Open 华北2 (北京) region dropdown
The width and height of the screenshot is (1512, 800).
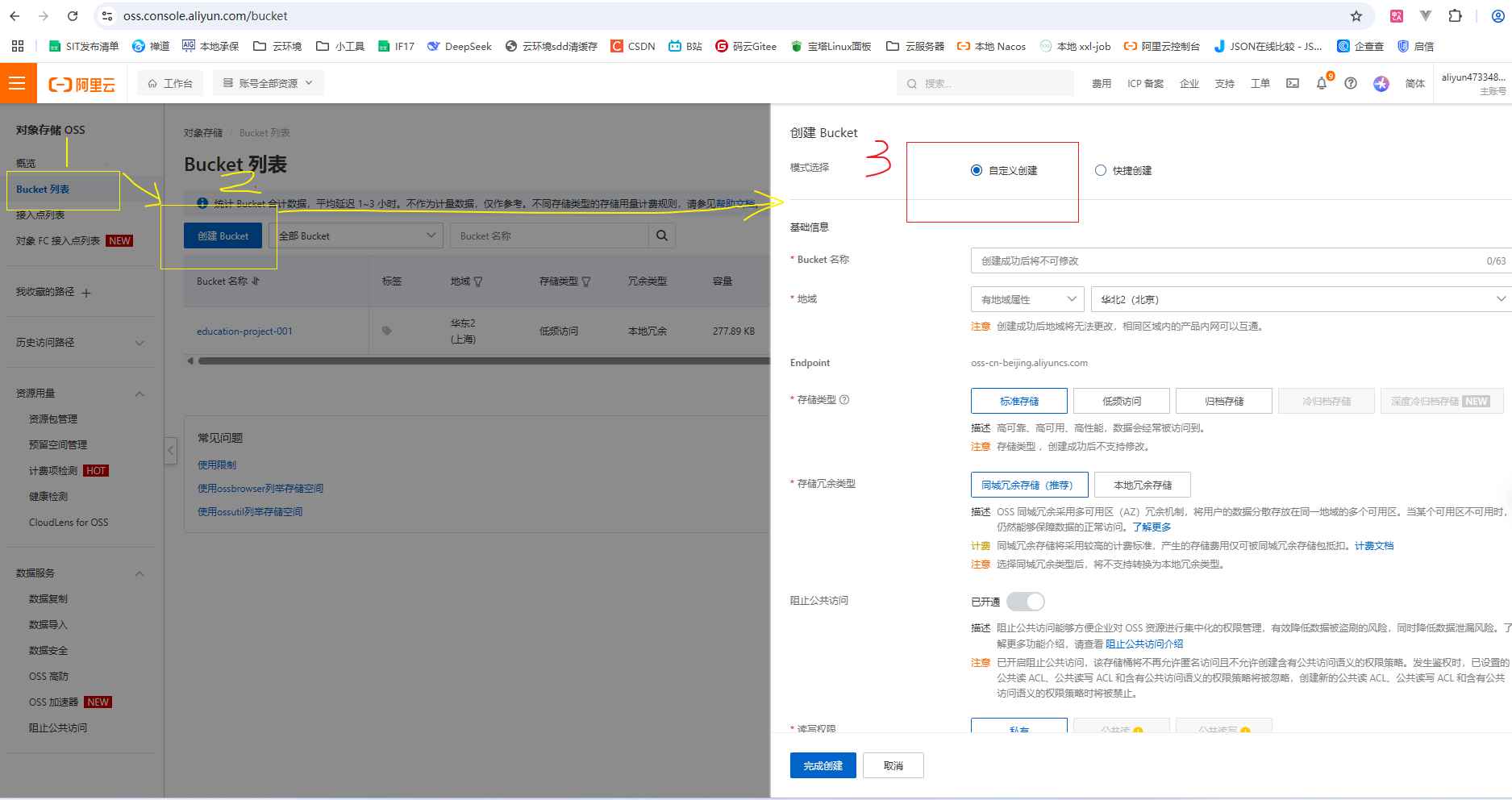click(x=1302, y=299)
